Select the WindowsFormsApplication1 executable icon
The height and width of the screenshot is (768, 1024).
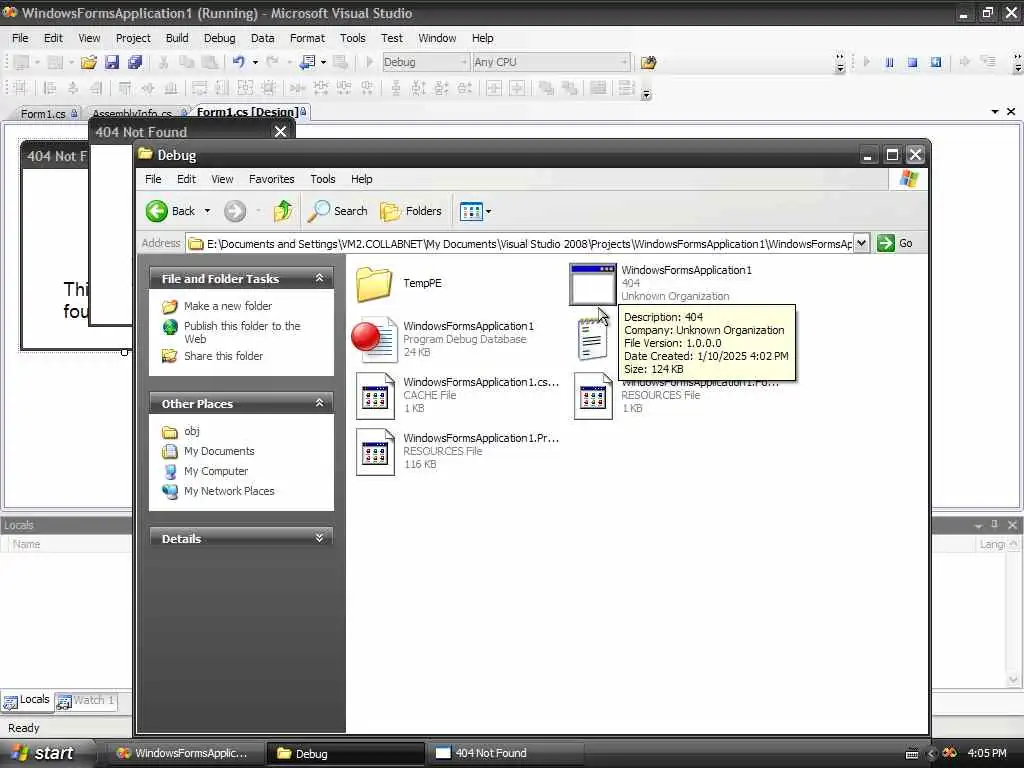click(592, 283)
